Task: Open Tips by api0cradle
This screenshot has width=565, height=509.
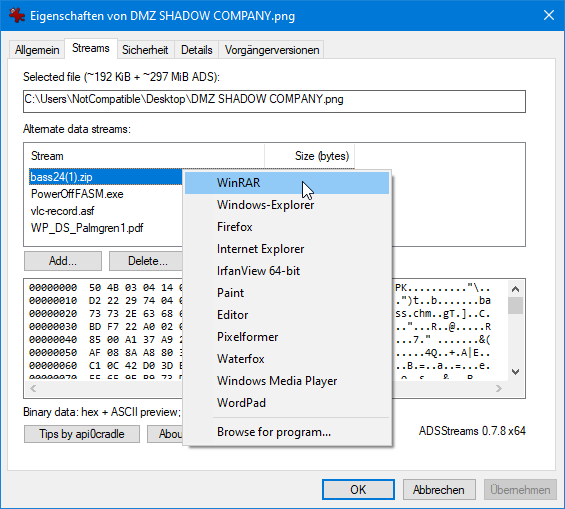Action: [82, 434]
